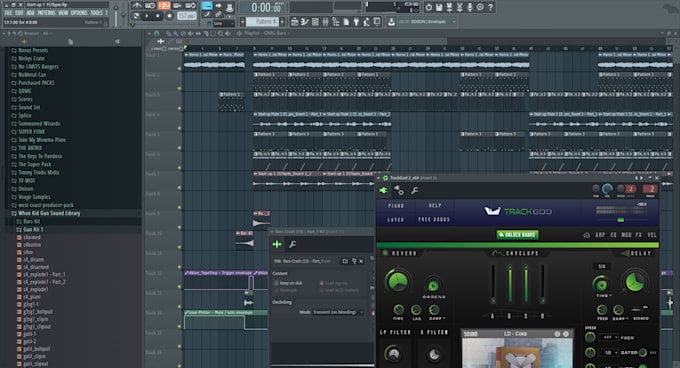Click the download arrow icon beside EDISON hint
This screenshot has height=368, width=680.
click(x=391, y=22)
